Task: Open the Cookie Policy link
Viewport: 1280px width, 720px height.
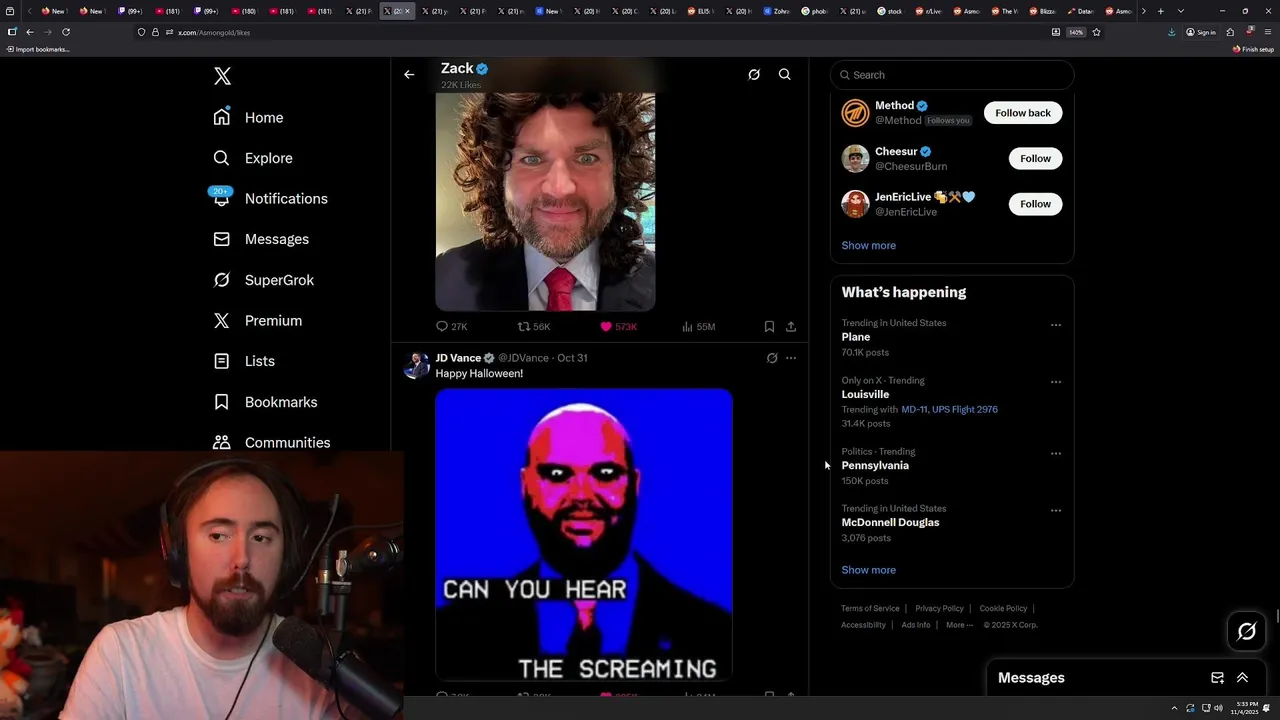Action: click(x=1003, y=608)
